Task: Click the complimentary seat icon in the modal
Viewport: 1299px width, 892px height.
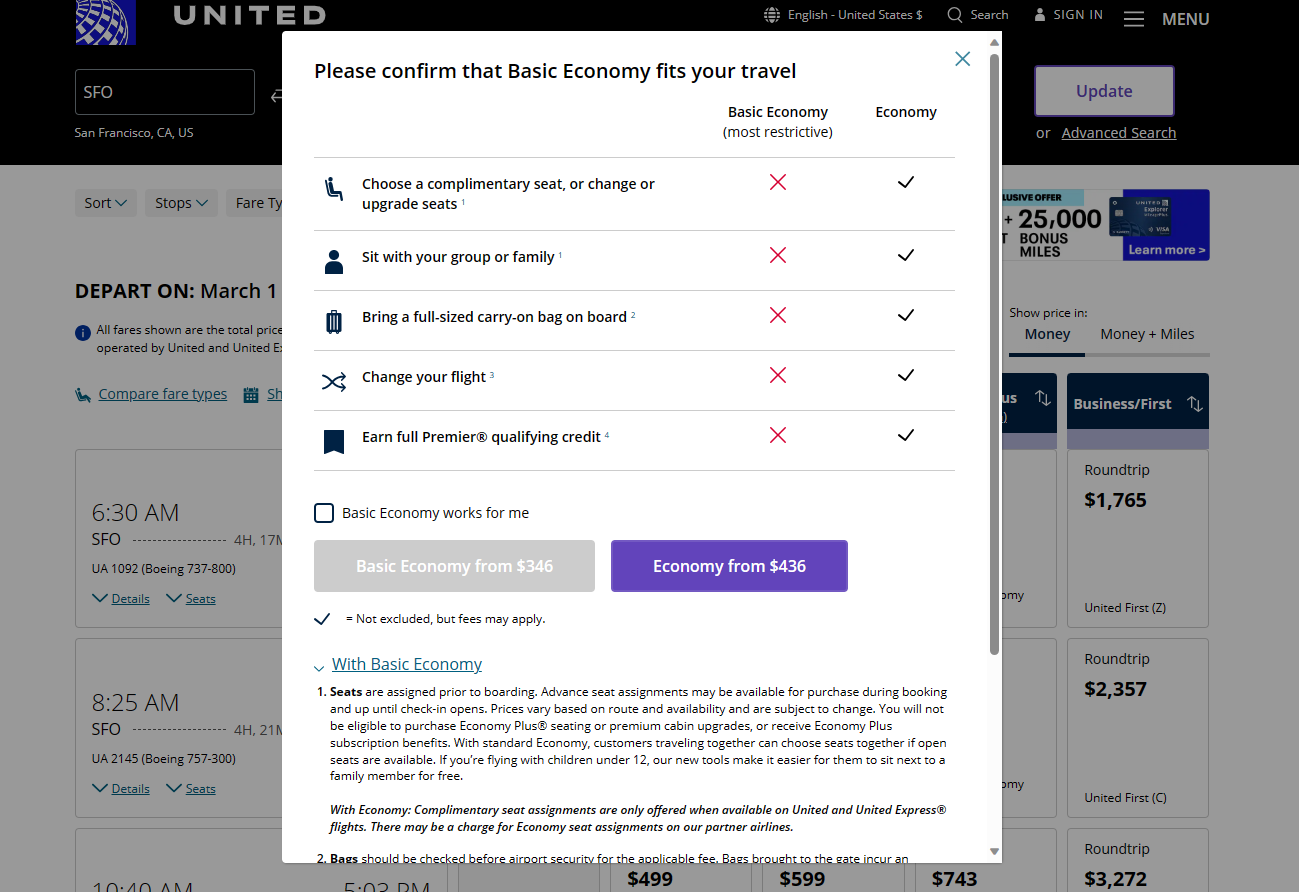Action: [x=333, y=190]
